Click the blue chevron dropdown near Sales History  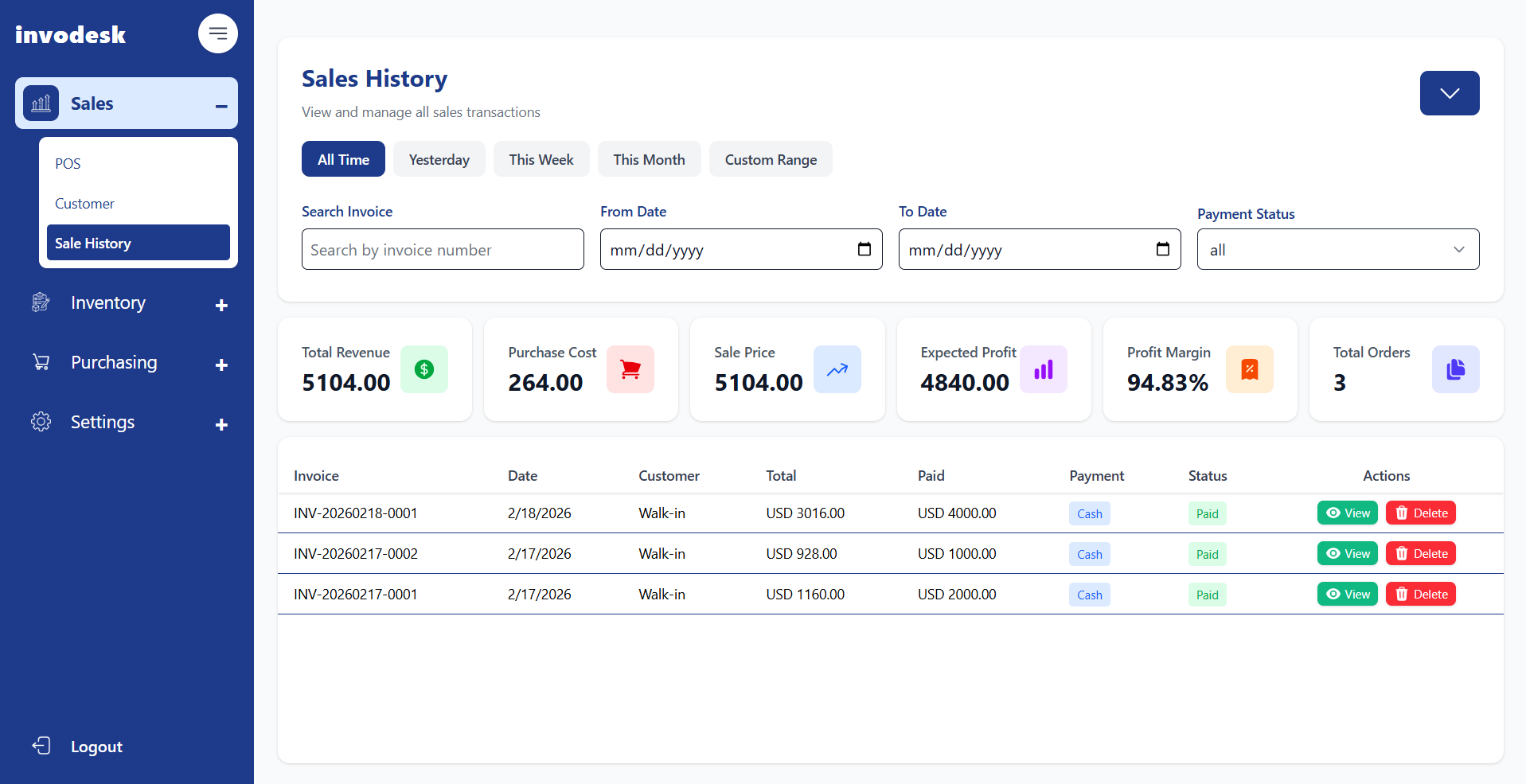(1449, 93)
